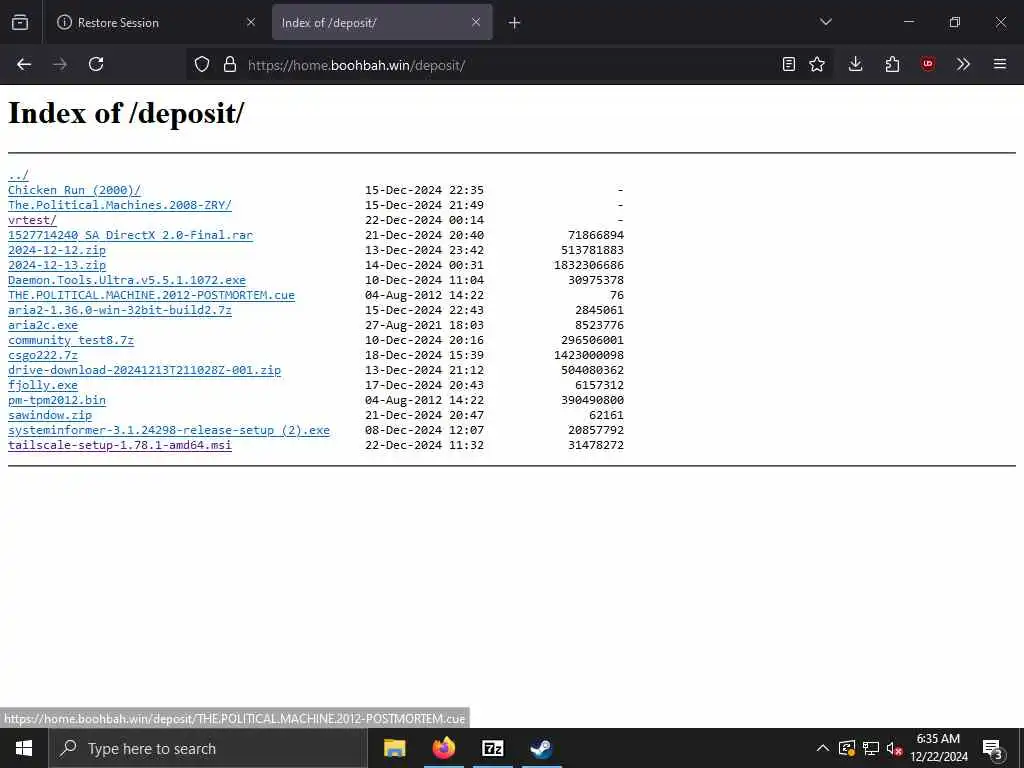Bookmark this page with star icon

point(817,64)
